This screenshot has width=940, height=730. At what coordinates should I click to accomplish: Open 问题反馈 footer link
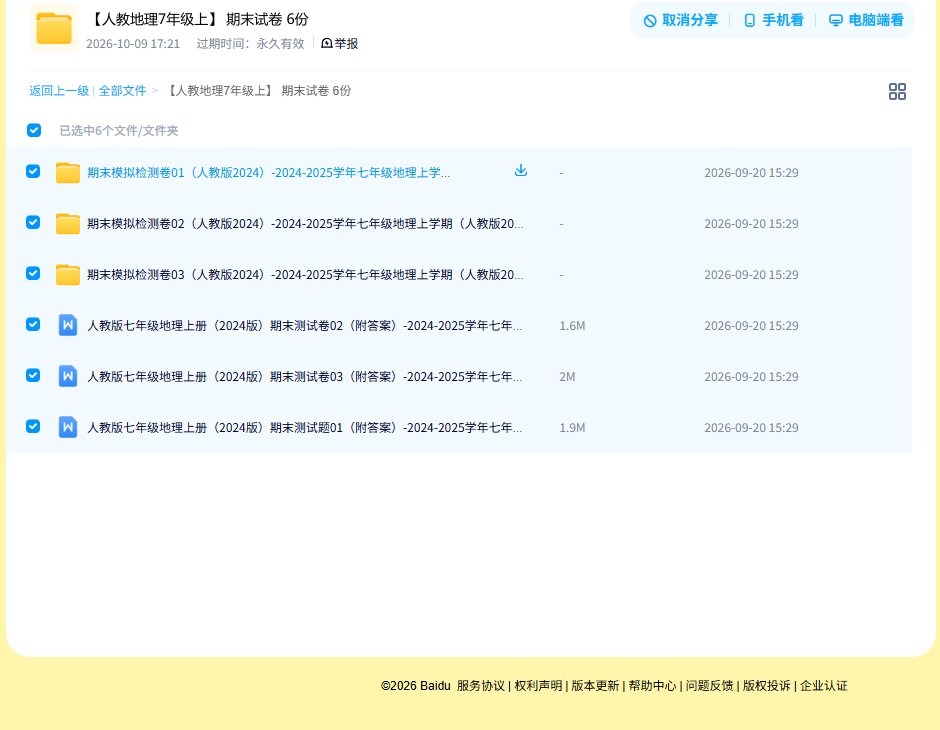click(x=709, y=686)
